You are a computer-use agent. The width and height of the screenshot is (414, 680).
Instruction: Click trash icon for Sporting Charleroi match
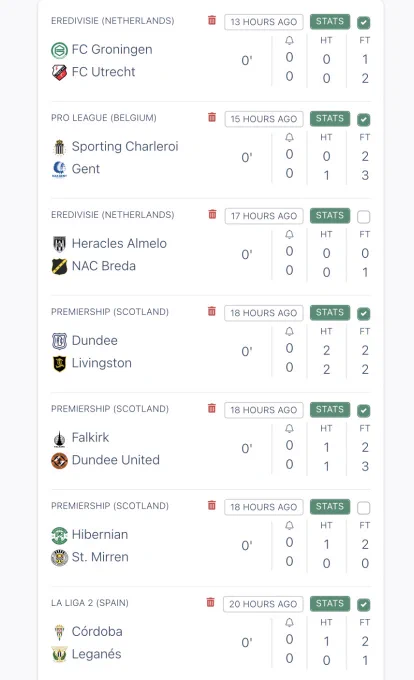[x=212, y=117]
